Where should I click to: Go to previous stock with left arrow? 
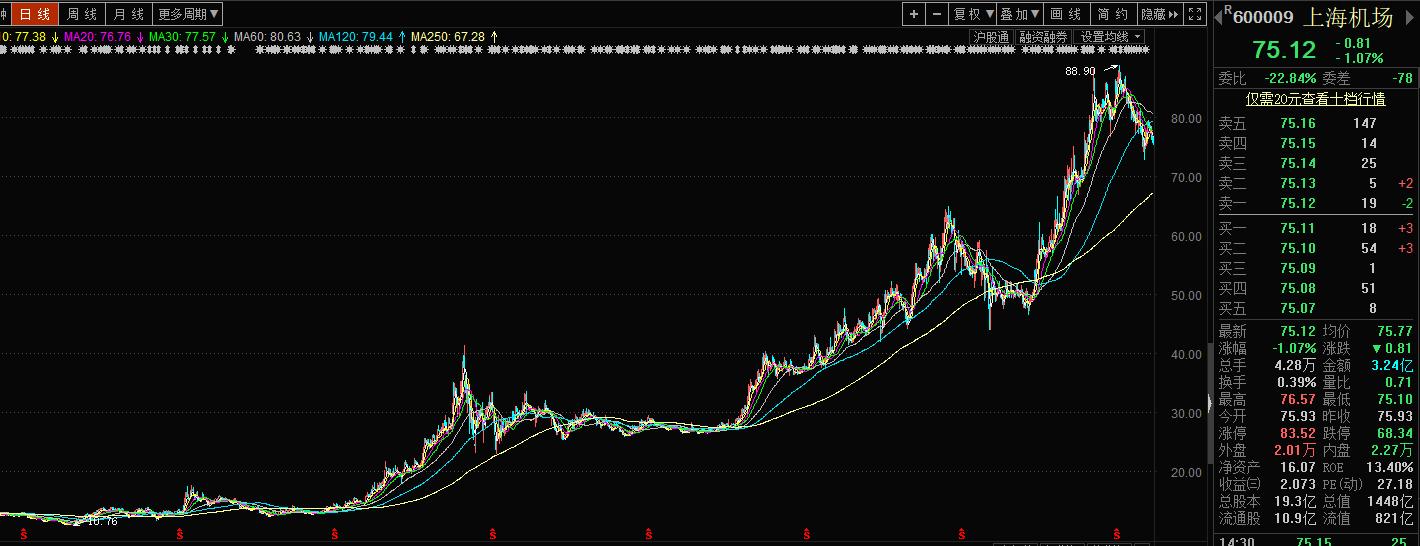[x=1219, y=18]
